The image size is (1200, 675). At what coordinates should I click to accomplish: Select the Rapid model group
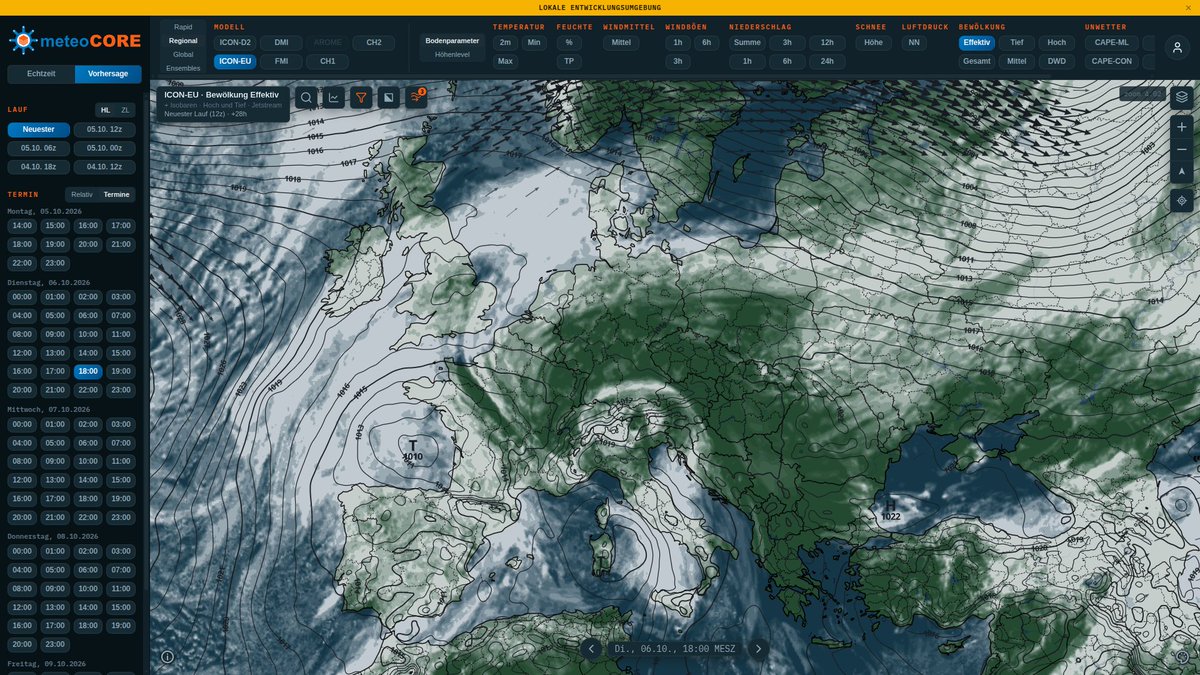tap(183, 27)
